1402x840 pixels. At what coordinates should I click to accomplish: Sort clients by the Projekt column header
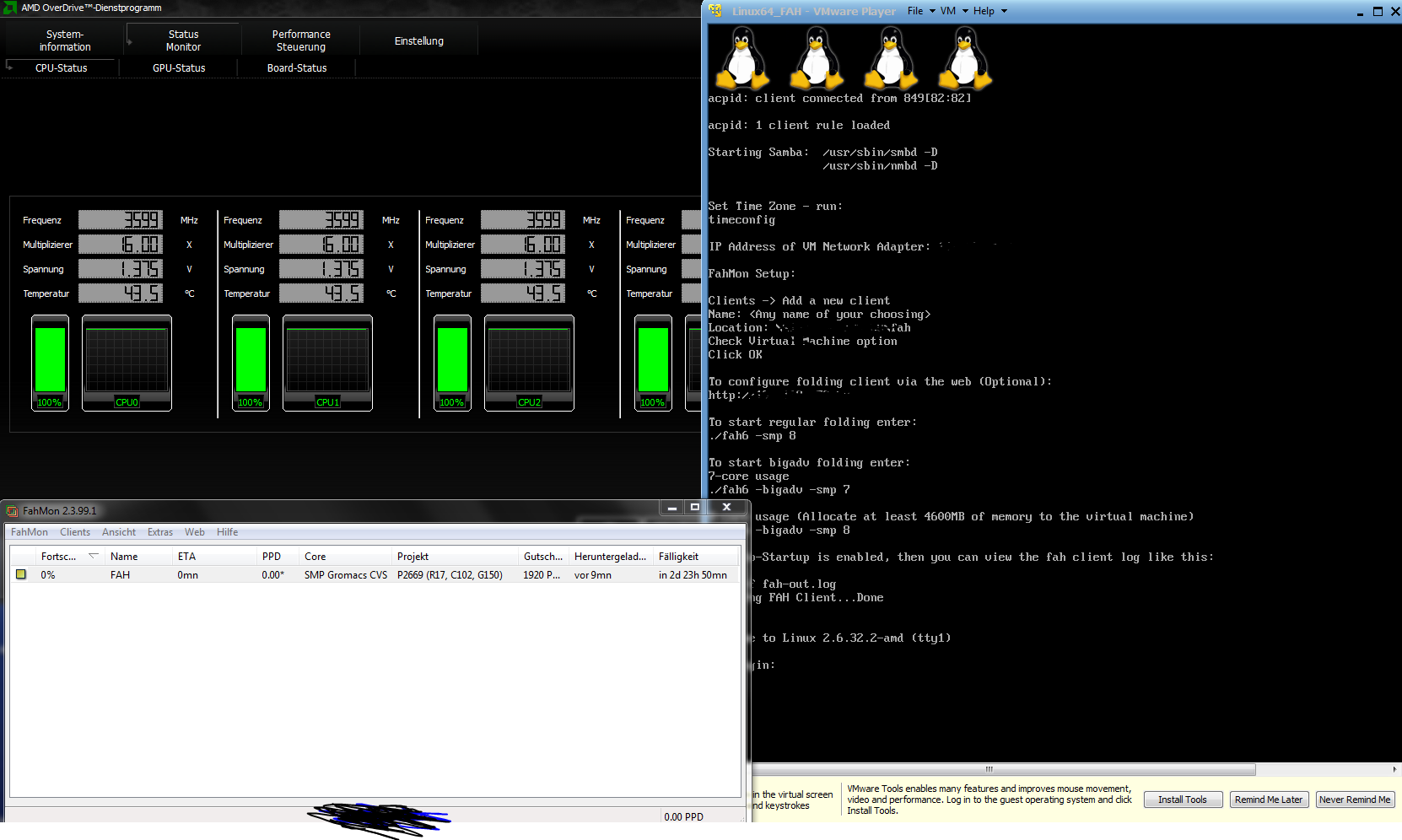[x=455, y=557]
